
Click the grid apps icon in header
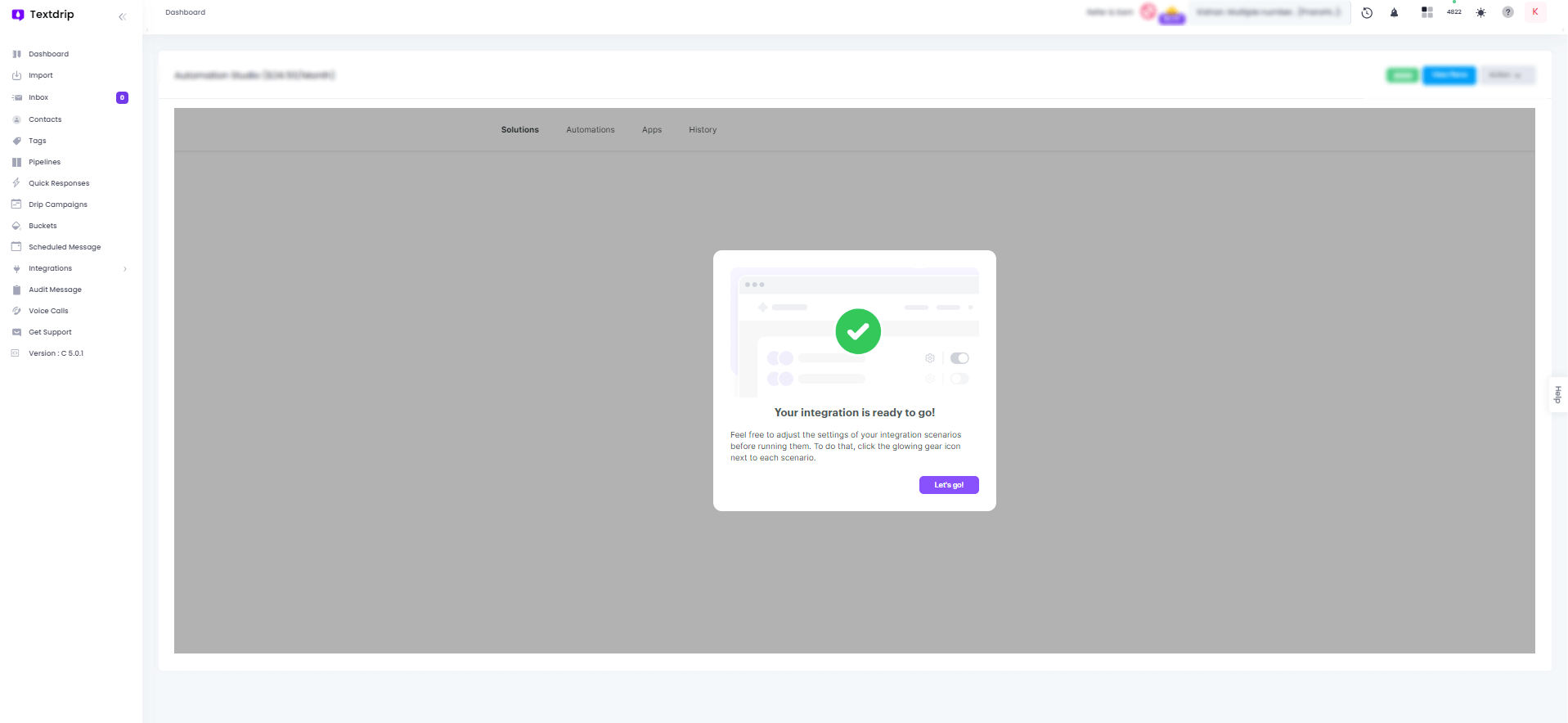[1427, 12]
